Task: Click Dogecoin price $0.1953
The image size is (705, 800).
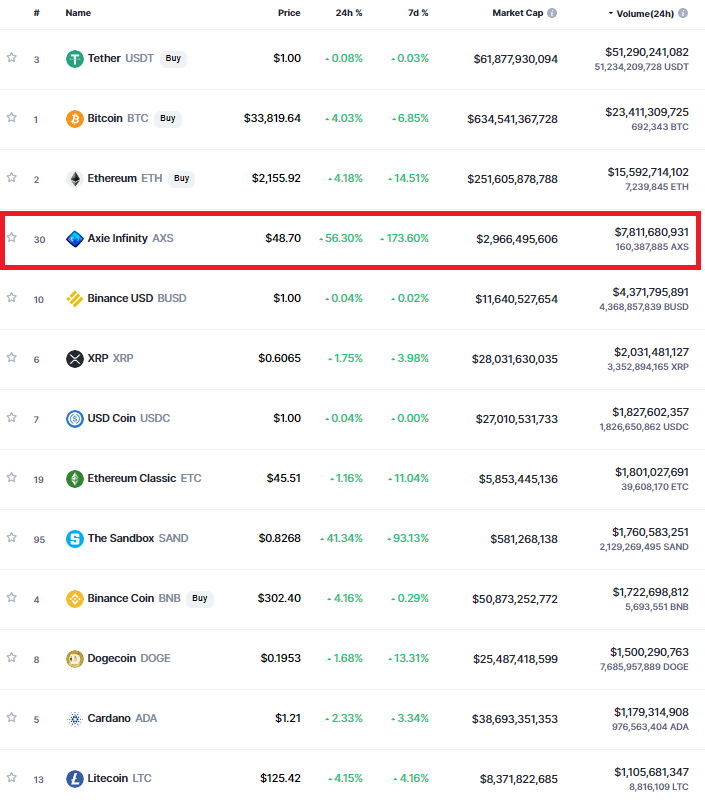Action: coord(281,659)
